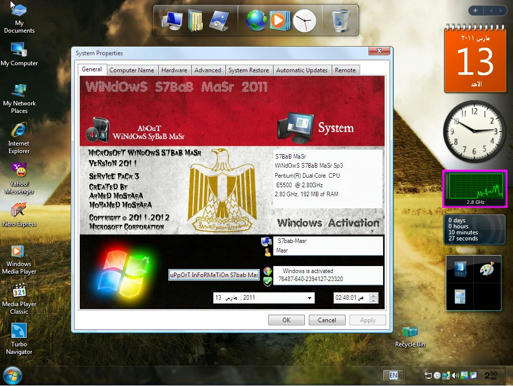Select the Automatic Updates tab
The width and height of the screenshot is (513, 386).
[302, 70]
